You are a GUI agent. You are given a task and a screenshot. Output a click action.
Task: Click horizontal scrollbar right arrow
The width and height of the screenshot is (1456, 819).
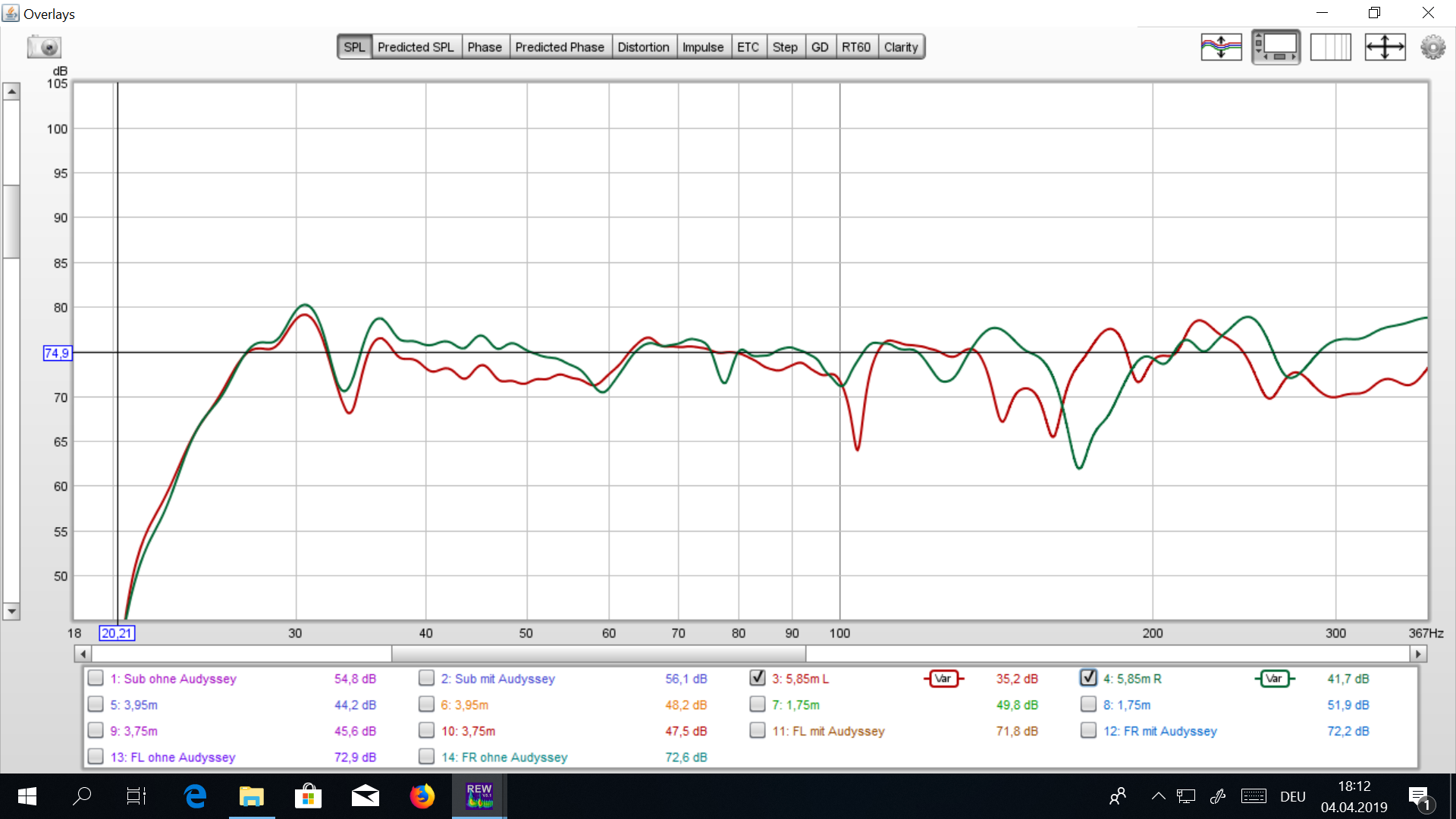click(x=1418, y=654)
